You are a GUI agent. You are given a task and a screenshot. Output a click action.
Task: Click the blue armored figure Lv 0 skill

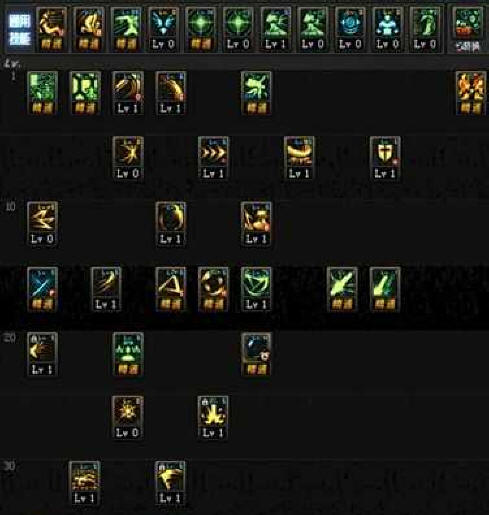pyautogui.click(x=387, y=30)
